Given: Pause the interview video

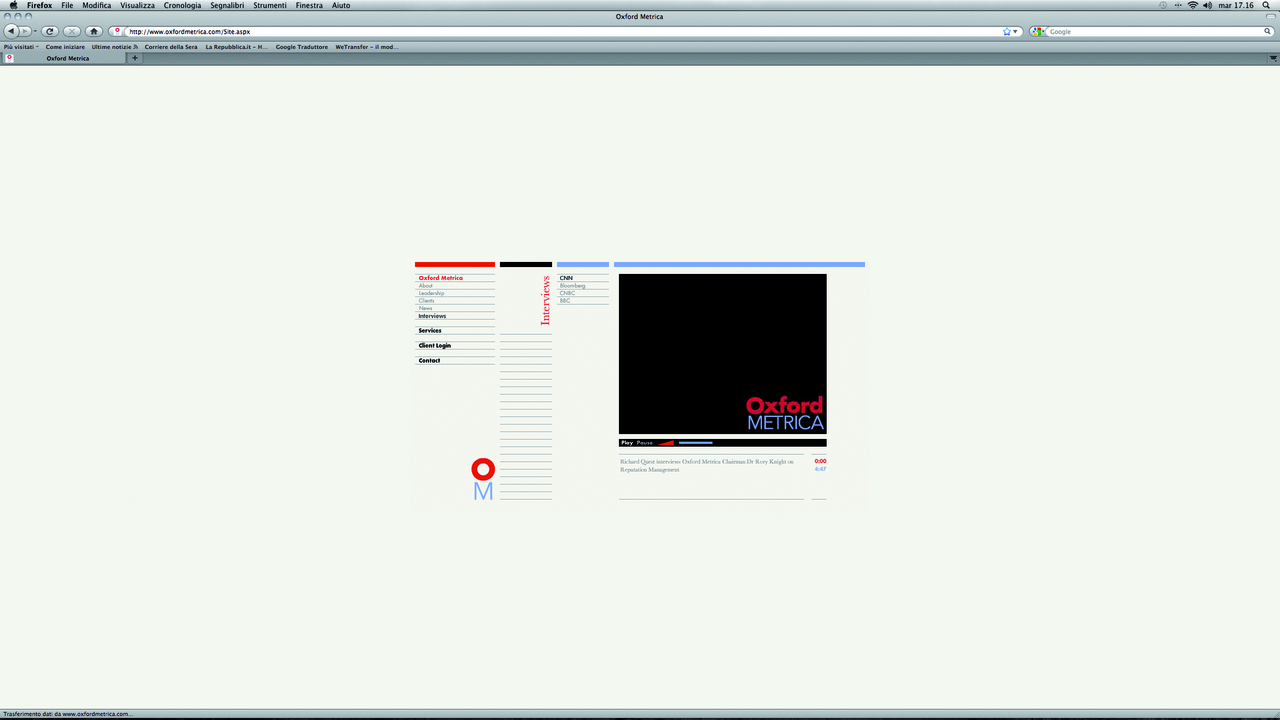Looking at the screenshot, I should click(645, 443).
